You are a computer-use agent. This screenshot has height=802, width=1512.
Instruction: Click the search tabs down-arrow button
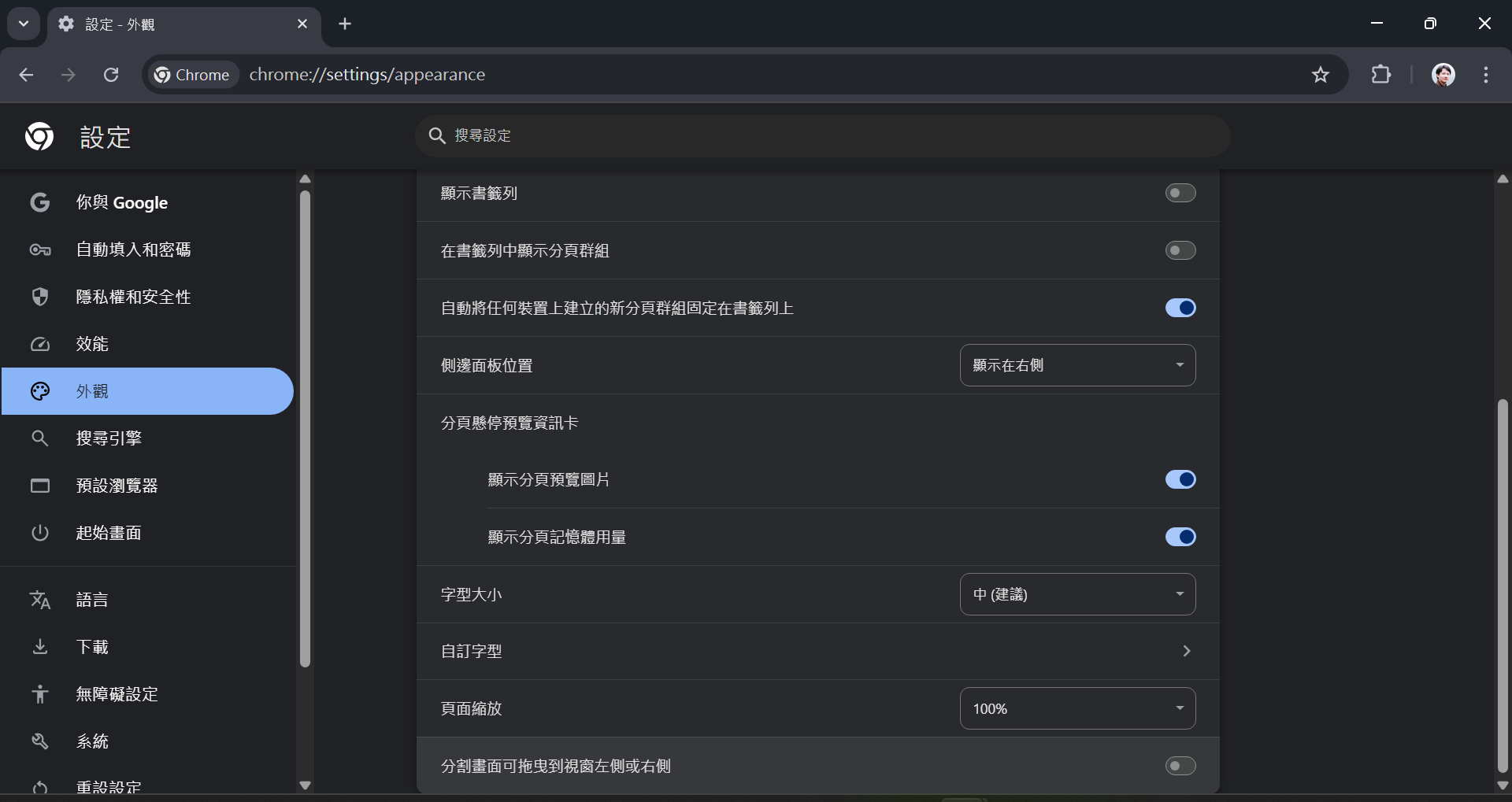(24, 24)
